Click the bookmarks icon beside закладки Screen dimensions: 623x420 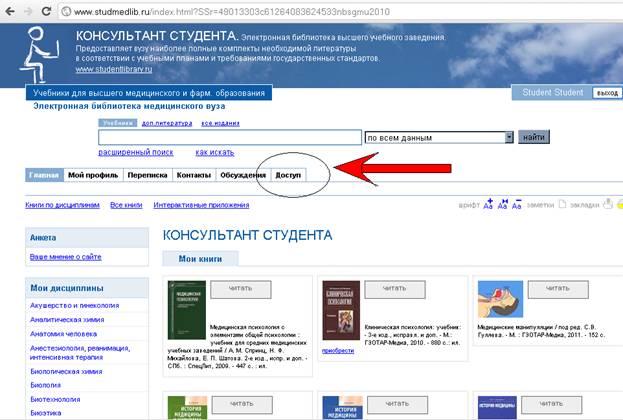click(608, 204)
